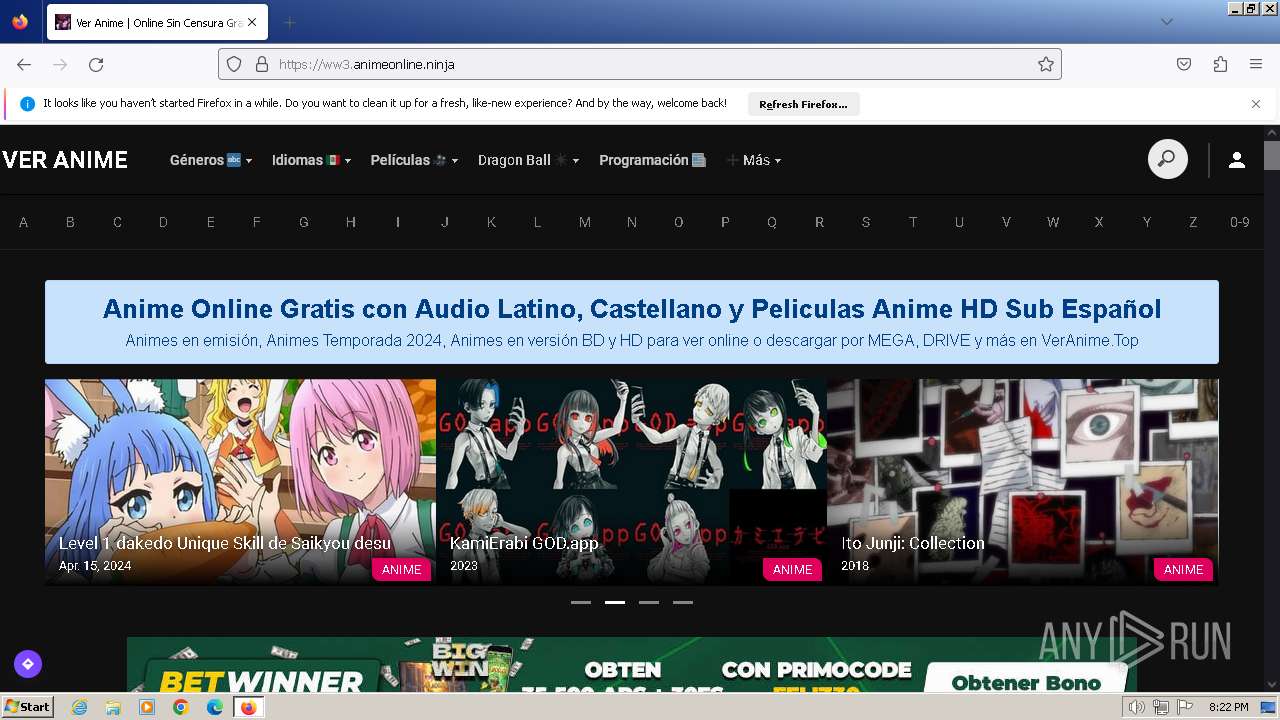1280x720 pixels.
Task: Open KamiErabi GOD.app slide
Action: coord(631,482)
